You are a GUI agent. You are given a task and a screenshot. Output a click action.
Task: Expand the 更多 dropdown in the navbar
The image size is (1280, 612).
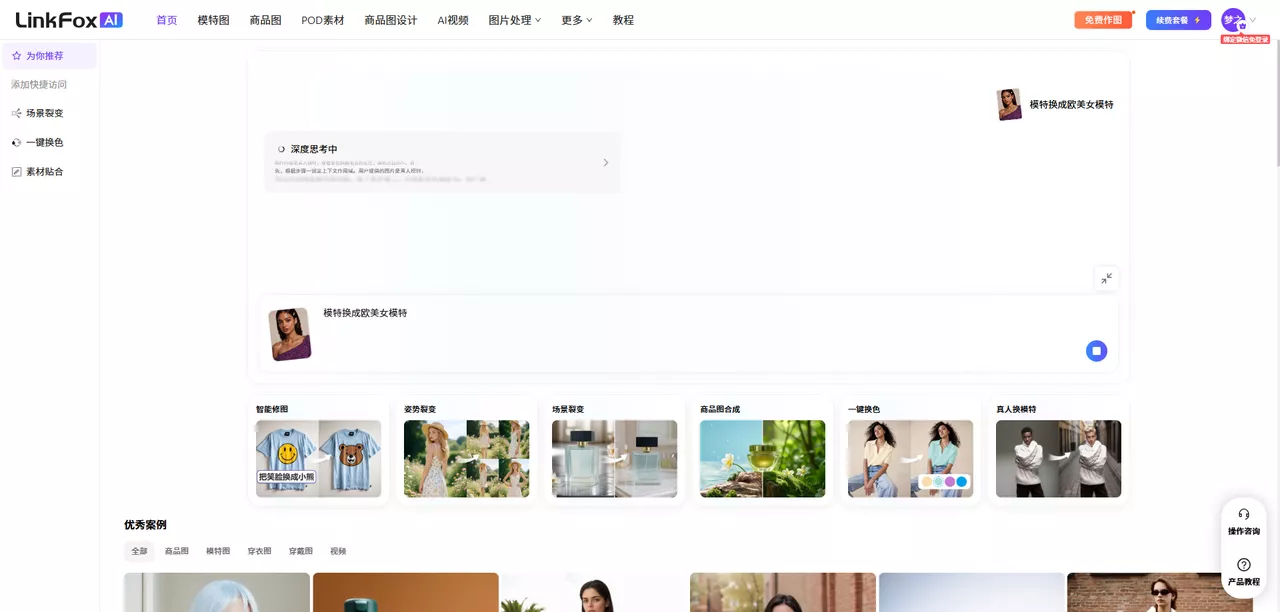click(570, 19)
